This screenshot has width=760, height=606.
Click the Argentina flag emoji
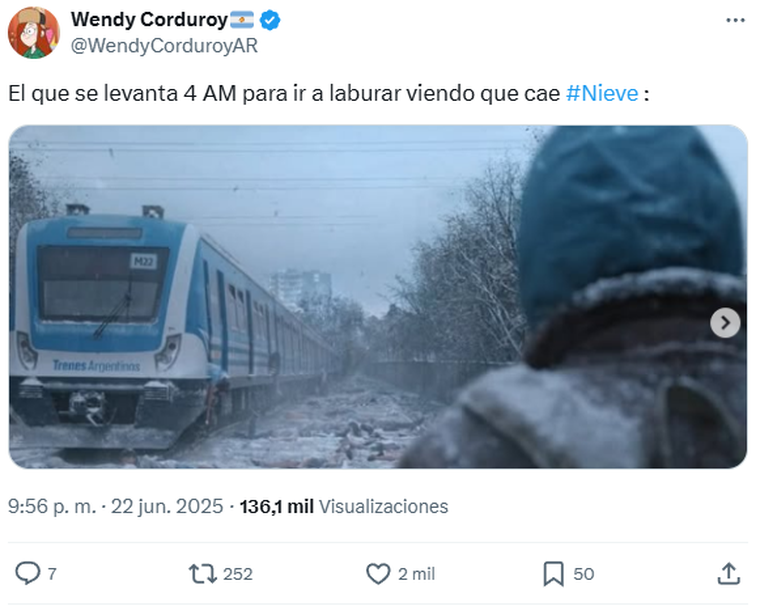[x=242, y=20]
